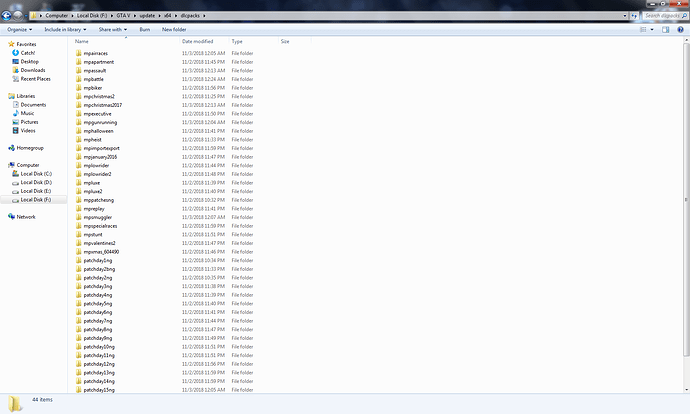Select the mpheist folder icon
Viewport: 690px width, 414px height.
79,139
